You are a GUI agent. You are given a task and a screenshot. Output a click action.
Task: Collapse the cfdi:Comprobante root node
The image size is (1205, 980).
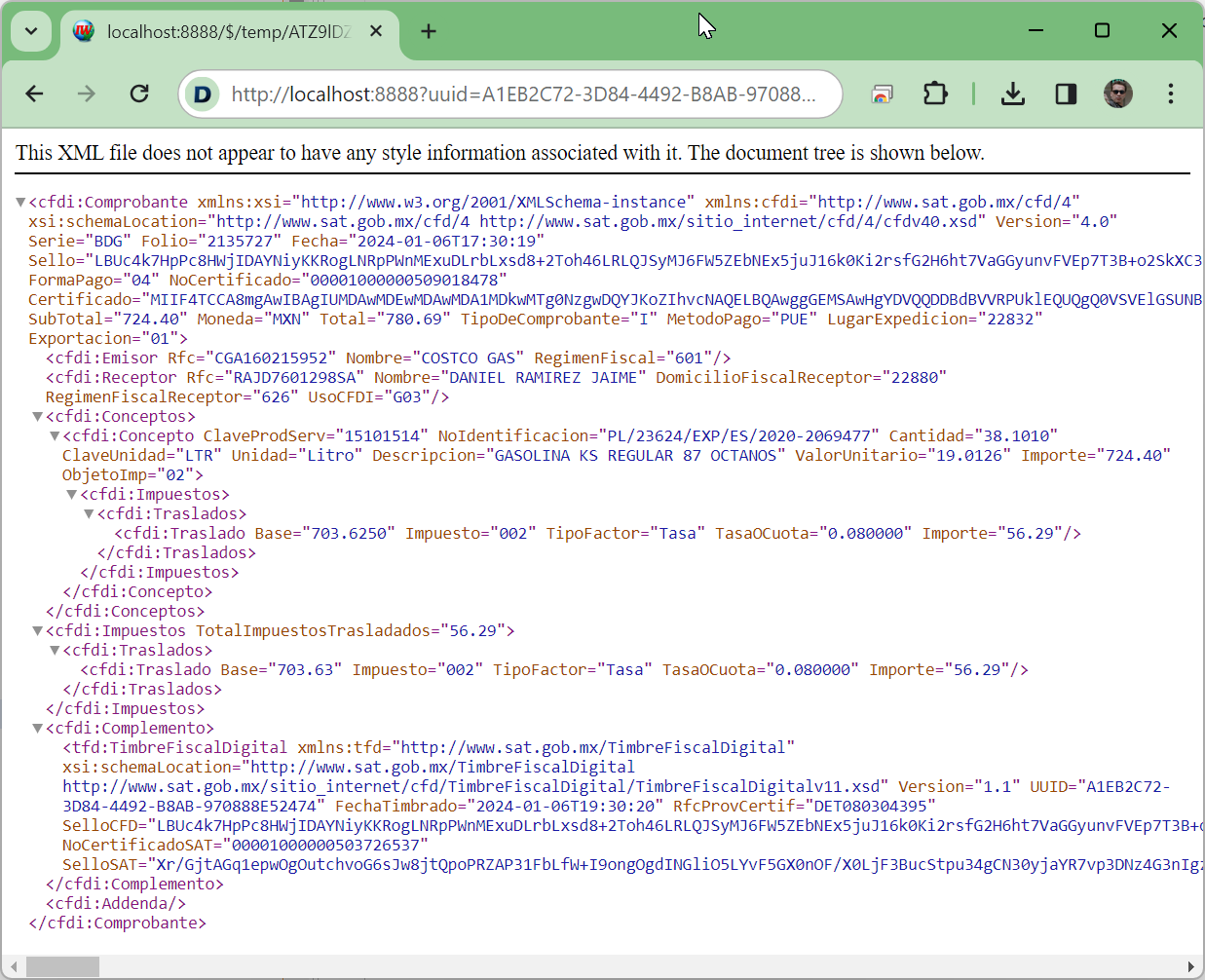tap(20, 202)
